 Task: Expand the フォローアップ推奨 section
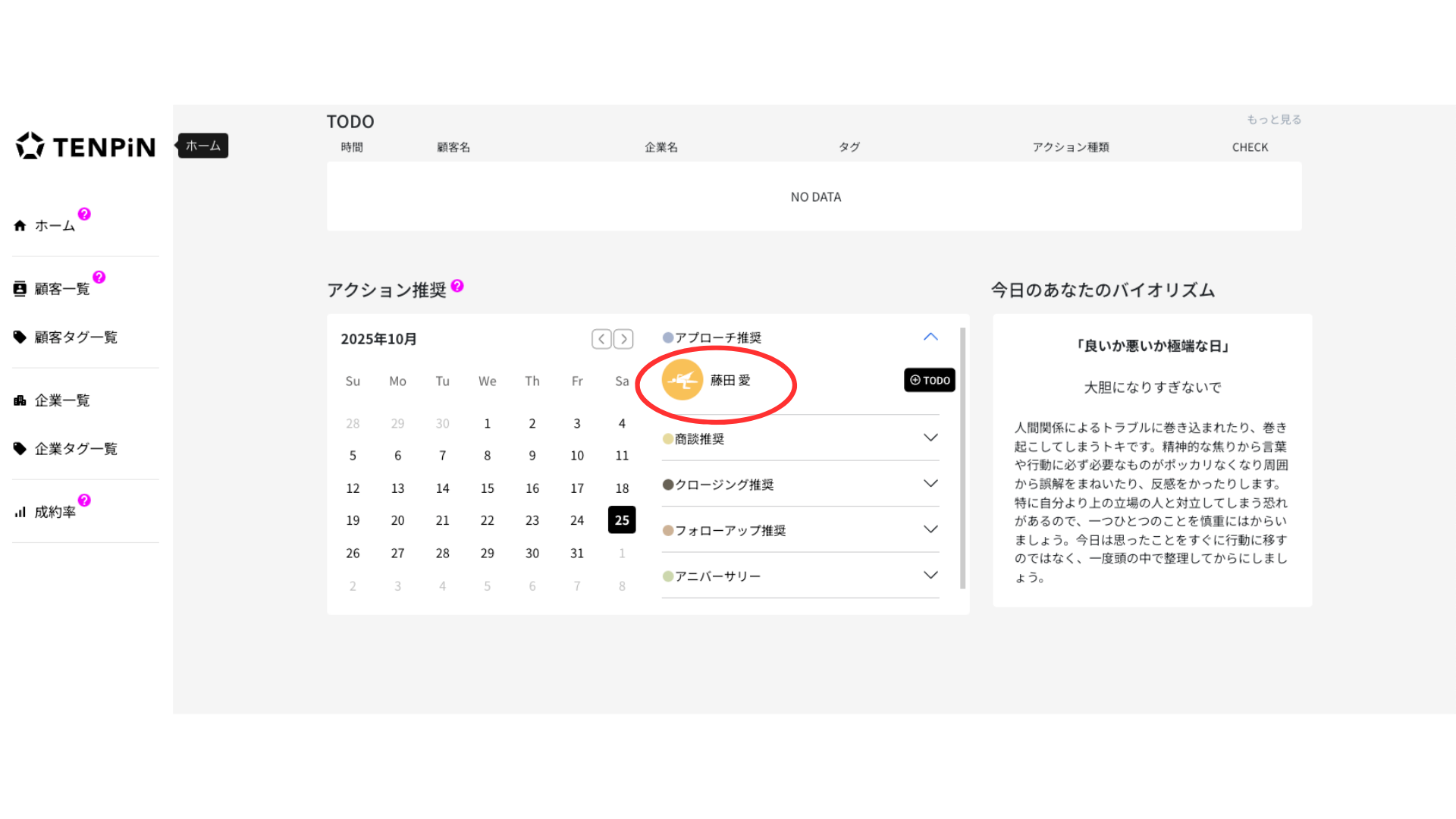[930, 529]
